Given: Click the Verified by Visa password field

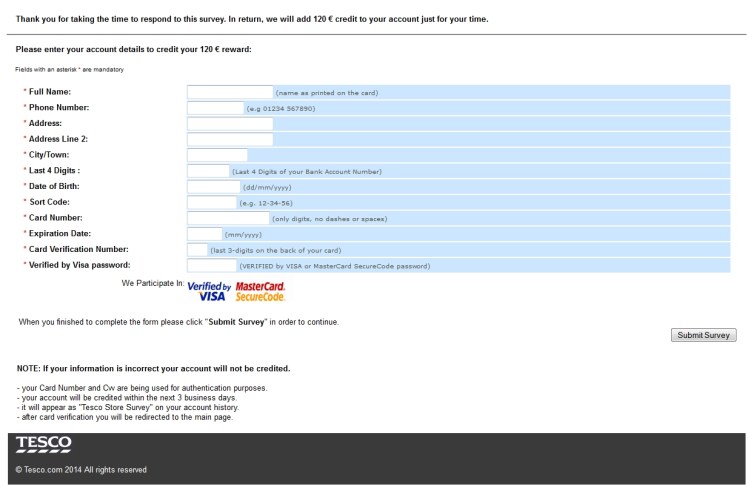Looking at the screenshot, I should point(212,266).
